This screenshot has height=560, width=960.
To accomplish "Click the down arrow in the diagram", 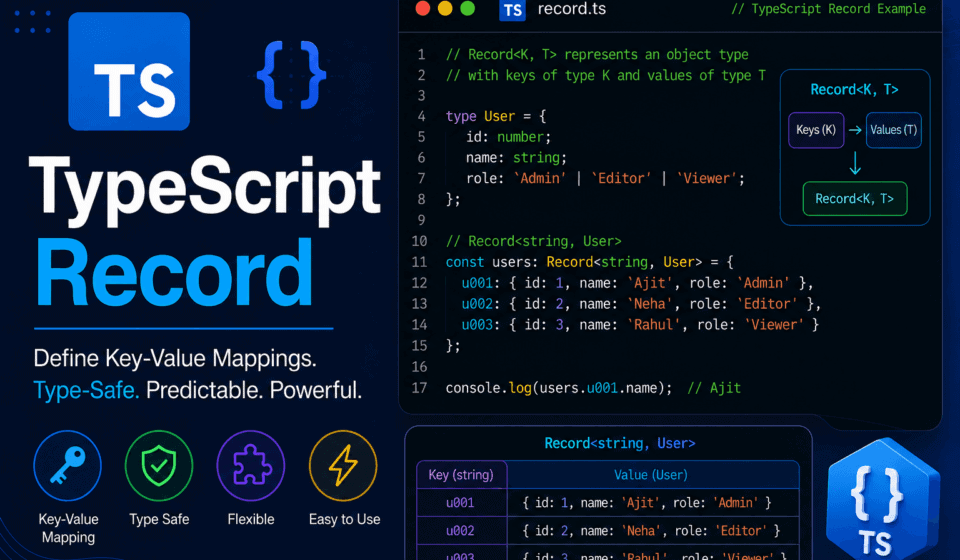I will click(x=855, y=164).
